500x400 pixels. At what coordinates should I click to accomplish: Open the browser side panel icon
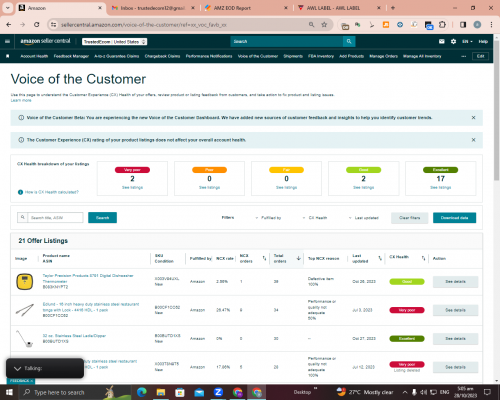463,25
